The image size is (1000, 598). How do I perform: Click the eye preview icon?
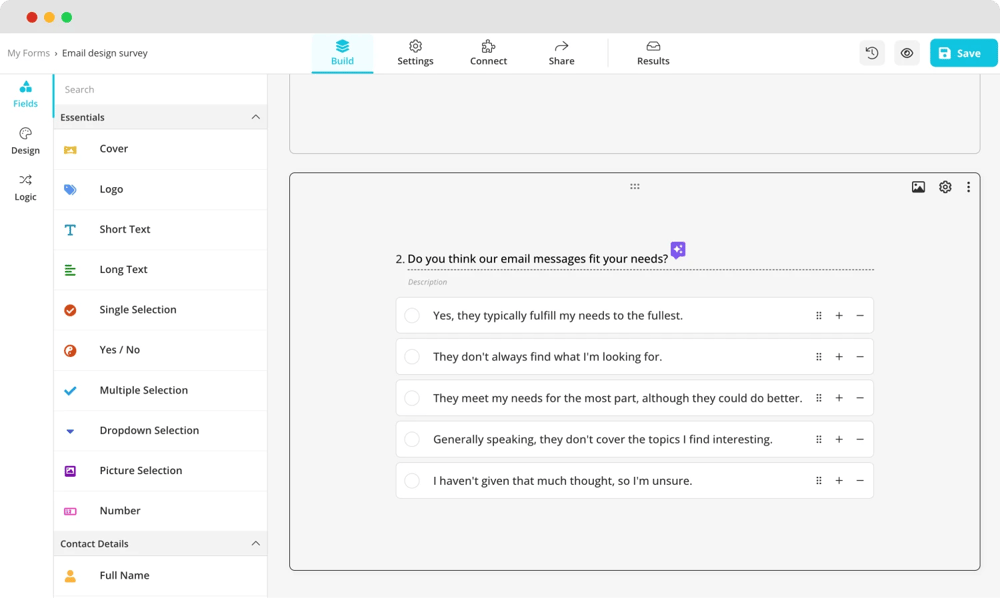907,53
